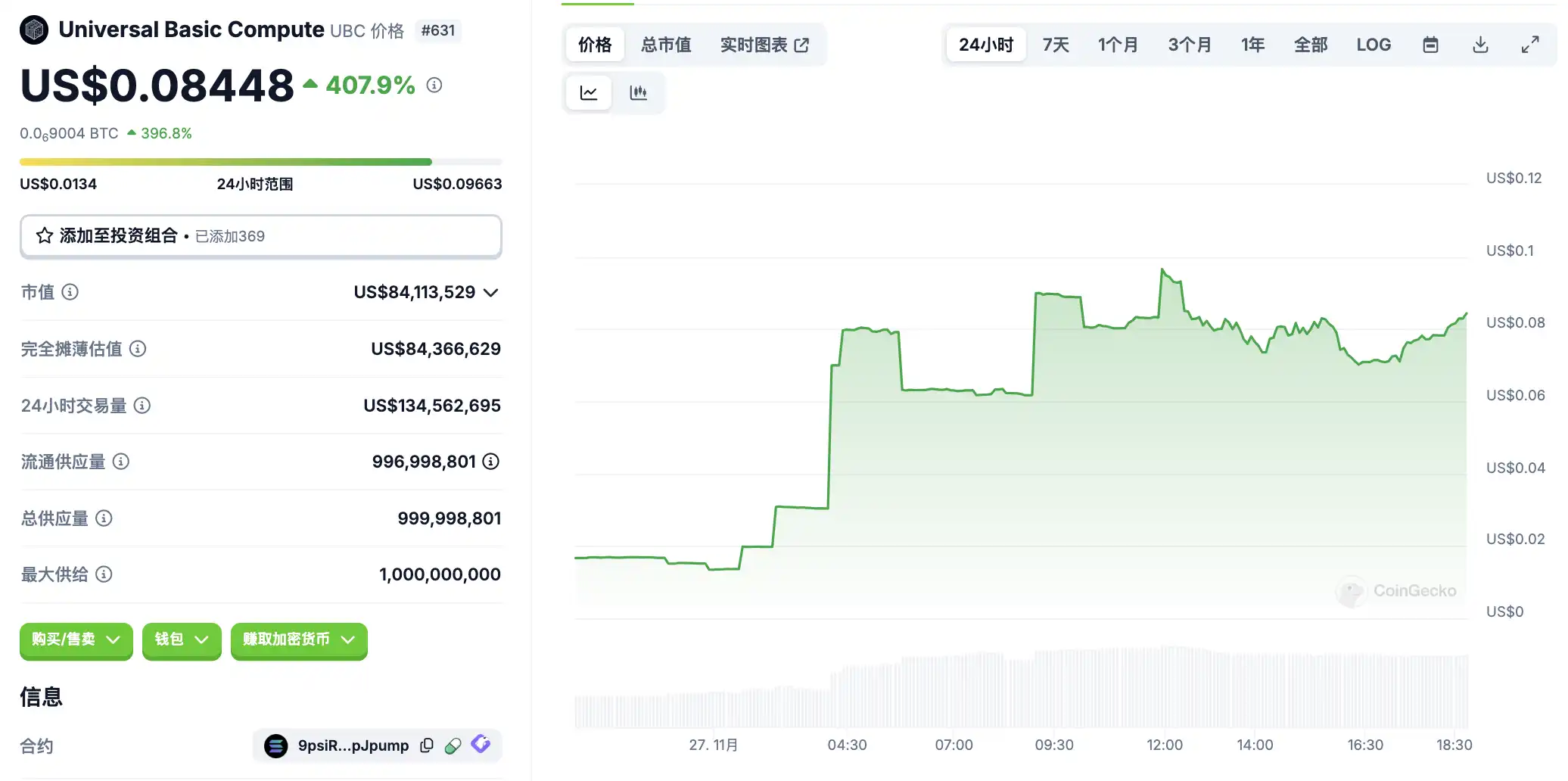
Task: Expand the 赚取加密货币 dropdown
Action: (x=299, y=640)
